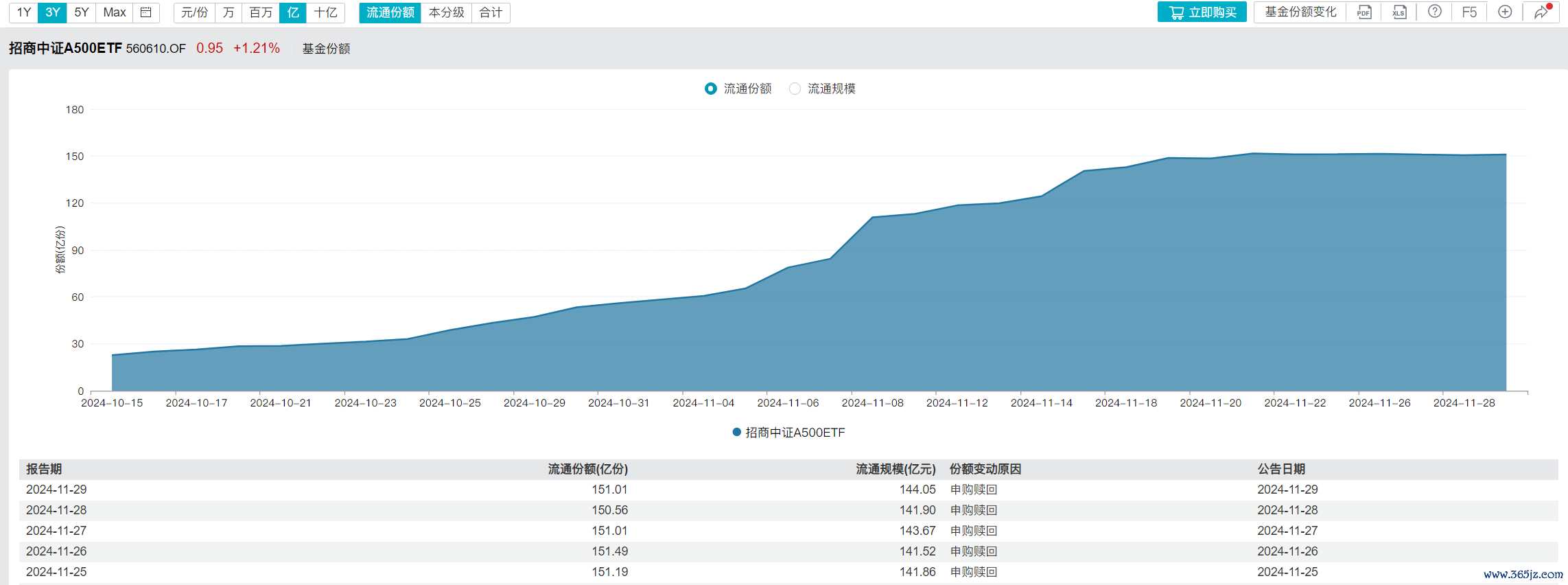Sort by 报告期 column header
The height and width of the screenshot is (585, 1568).
pyautogui.click(x=44, y=469)
